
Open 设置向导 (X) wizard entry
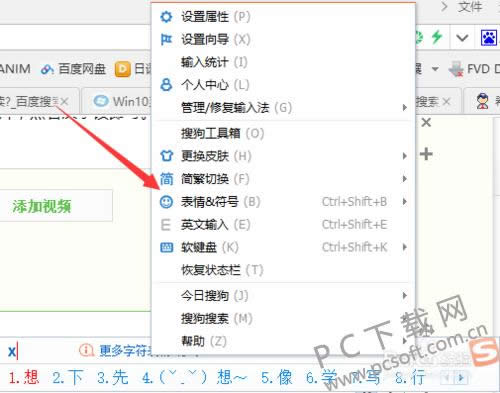click(x=283, y=39)
